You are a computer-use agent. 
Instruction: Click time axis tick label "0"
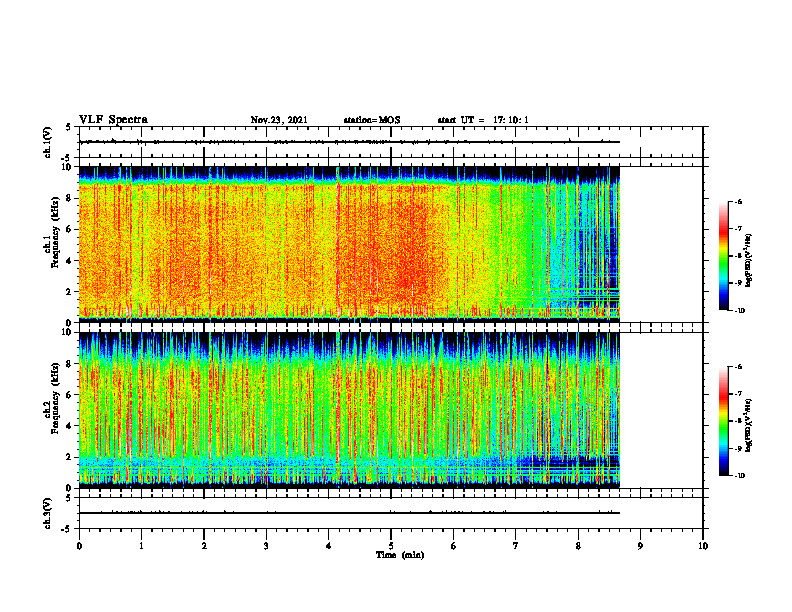tap(79, 546)
